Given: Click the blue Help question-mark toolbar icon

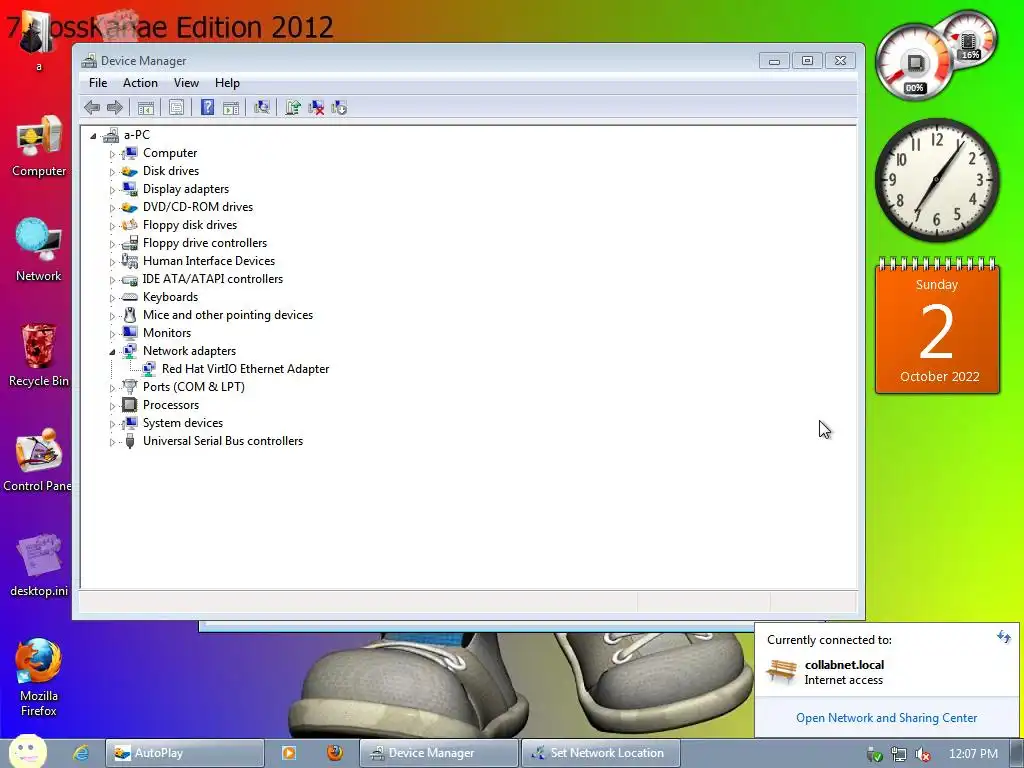Looking at the screenshot, I should click(x=207, y=107).
